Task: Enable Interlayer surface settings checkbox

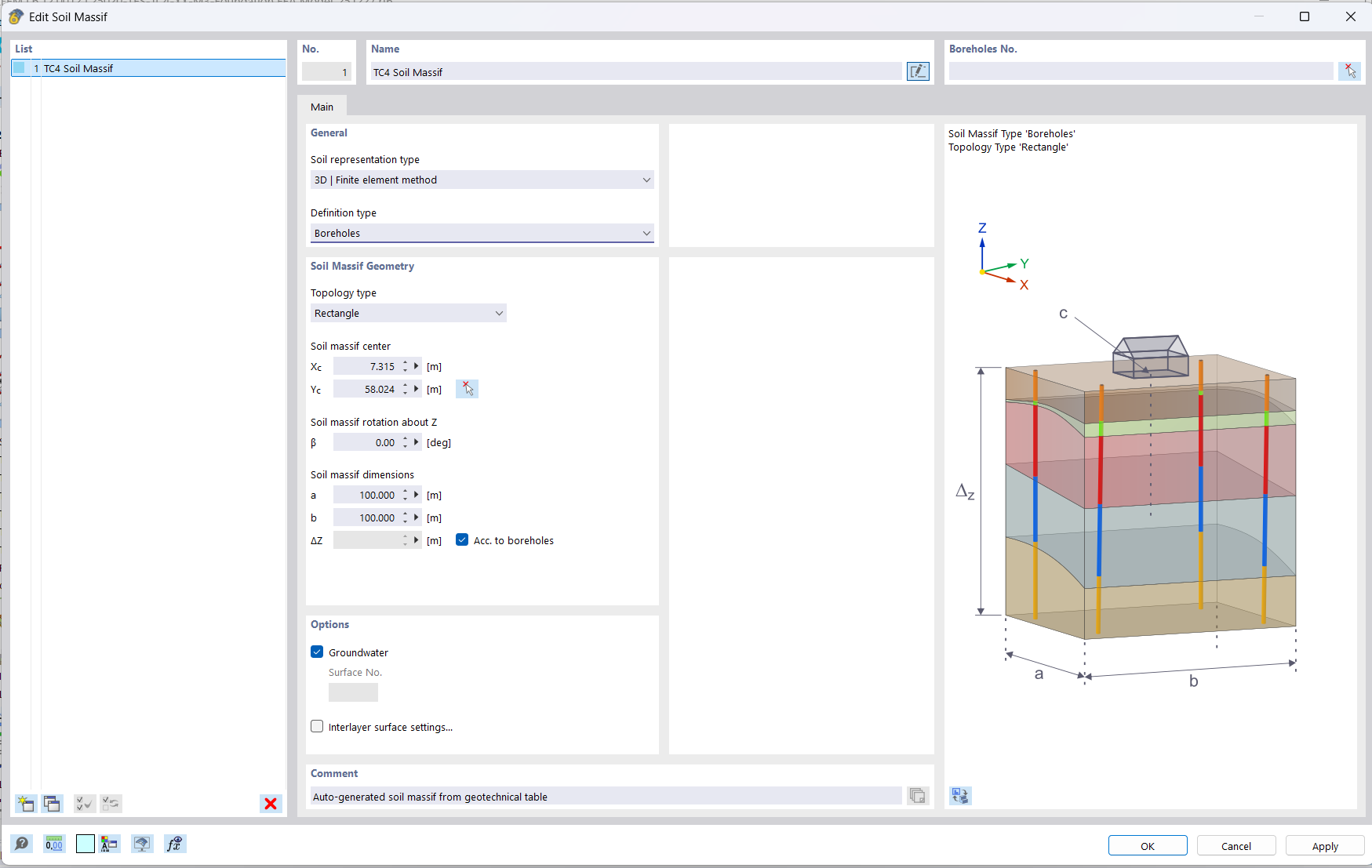Action: click(318, 727)
